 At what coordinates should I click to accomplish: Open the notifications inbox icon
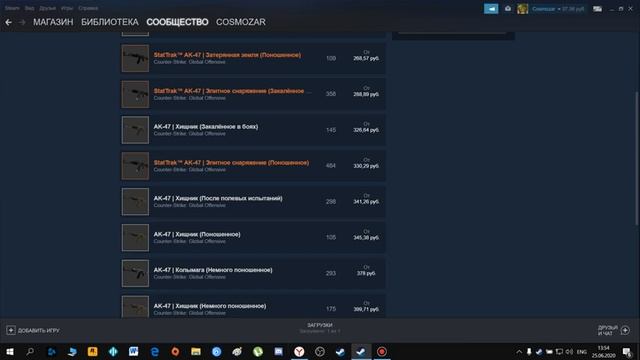click(508, 9)
